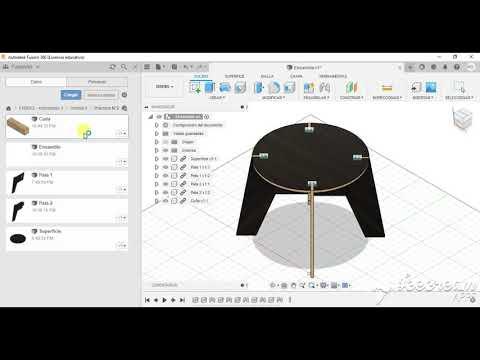Expand the Origen tree node

pos(157,142)
